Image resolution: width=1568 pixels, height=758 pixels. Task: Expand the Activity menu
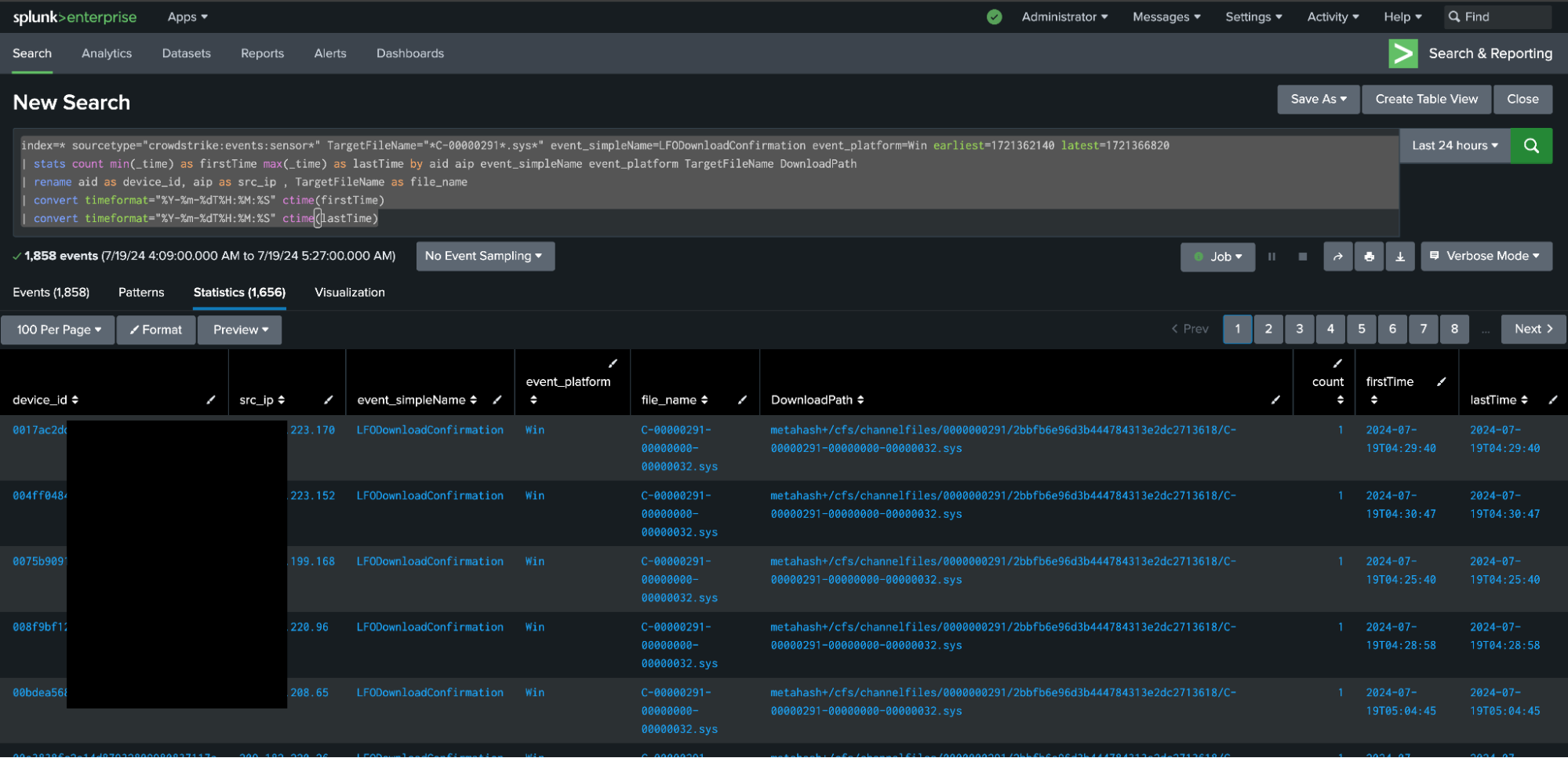coord(1333,16)
